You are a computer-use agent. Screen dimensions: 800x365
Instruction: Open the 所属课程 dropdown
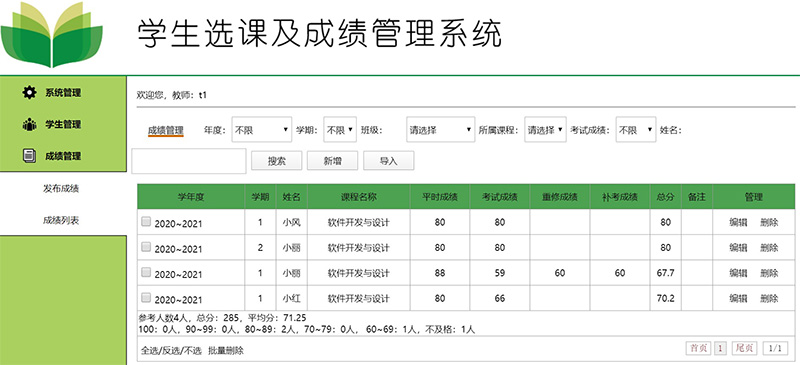(x=545, y=130)
